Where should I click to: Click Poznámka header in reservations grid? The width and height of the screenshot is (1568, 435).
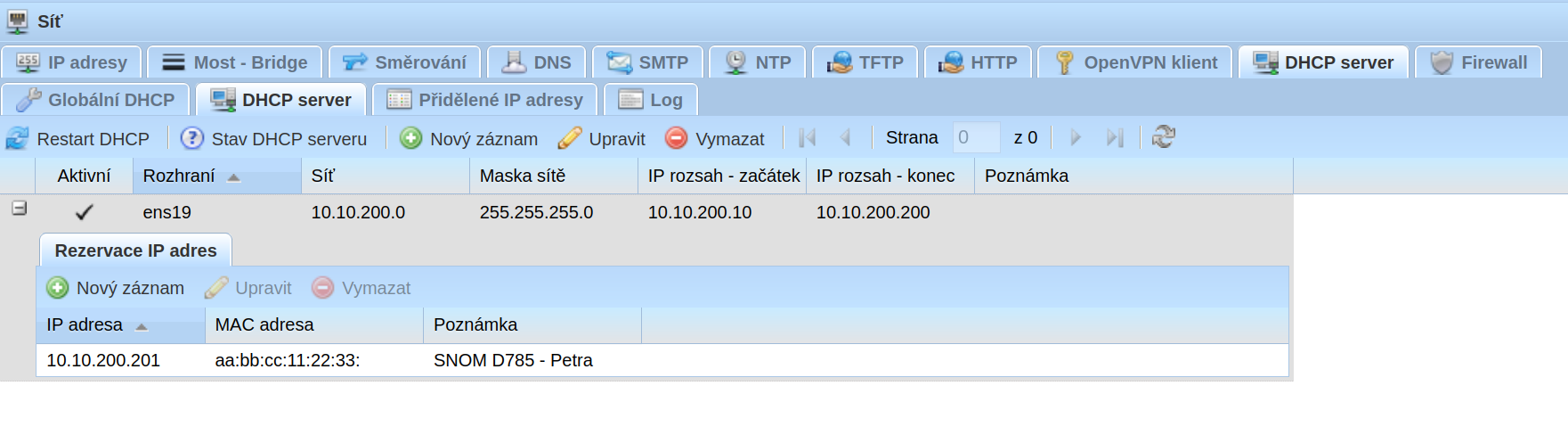tap(532, 325)
